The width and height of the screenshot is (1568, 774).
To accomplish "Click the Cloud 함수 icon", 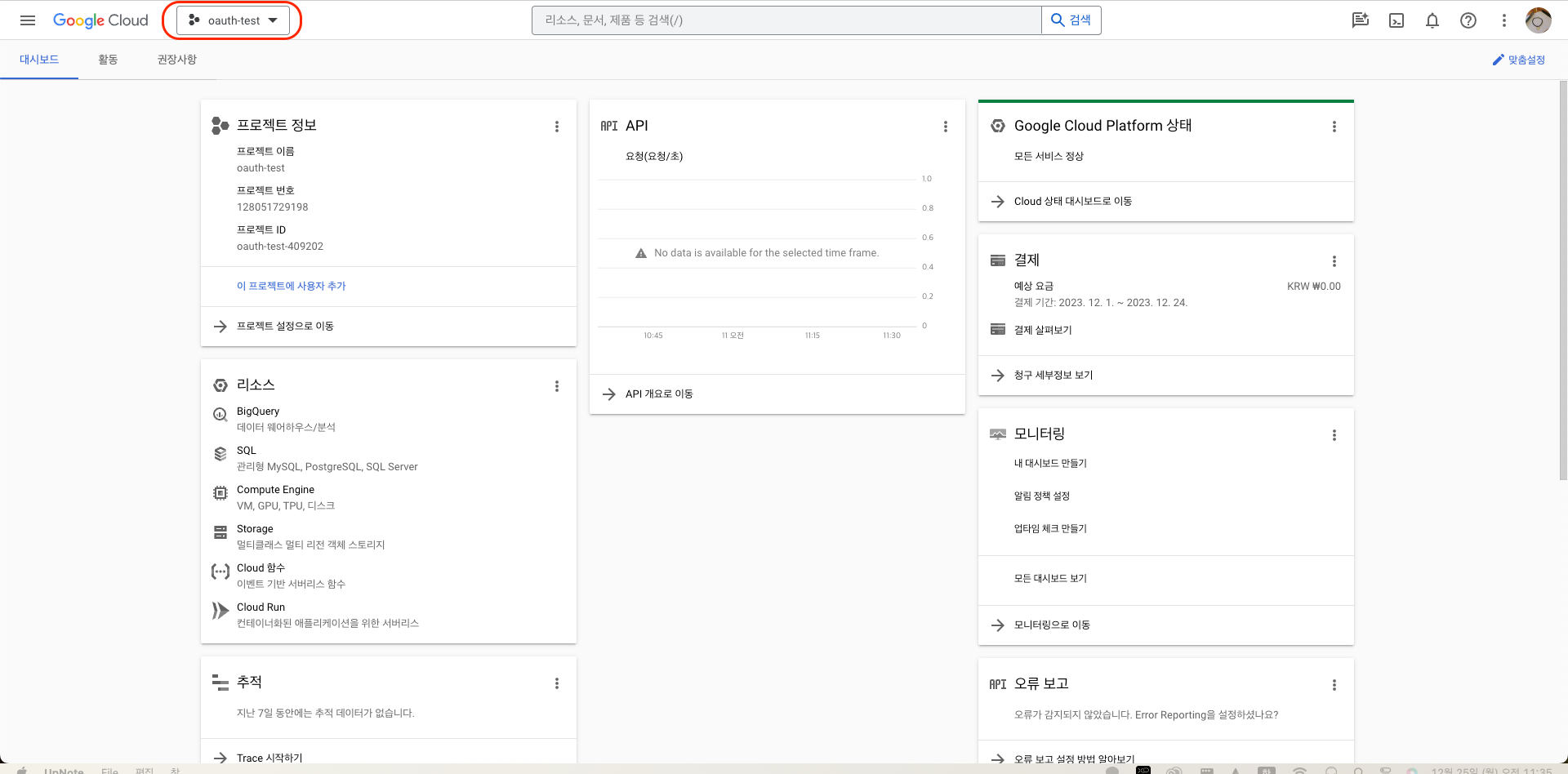I will click(220, 572).
